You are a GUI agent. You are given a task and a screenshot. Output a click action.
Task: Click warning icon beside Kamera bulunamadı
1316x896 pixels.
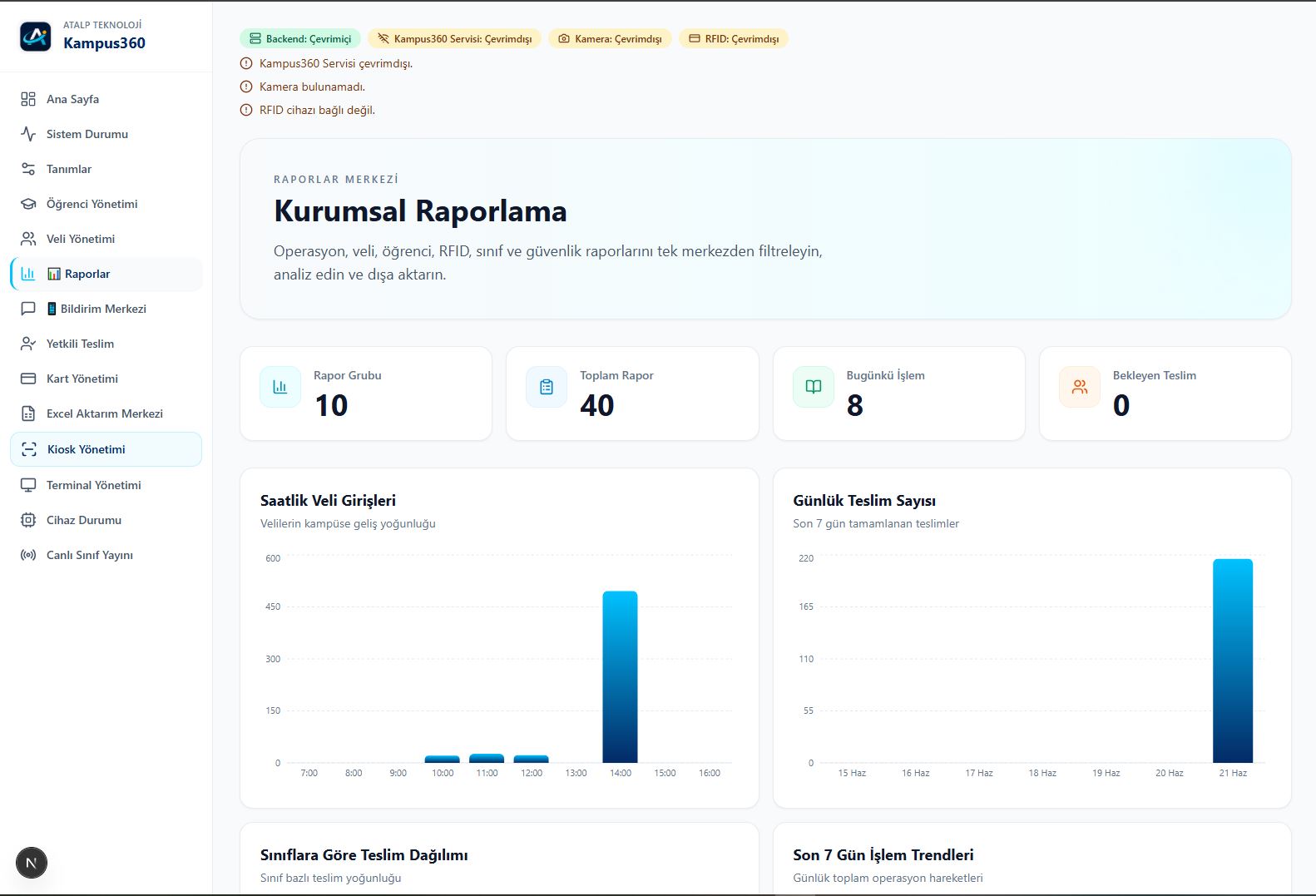(246, 87)
